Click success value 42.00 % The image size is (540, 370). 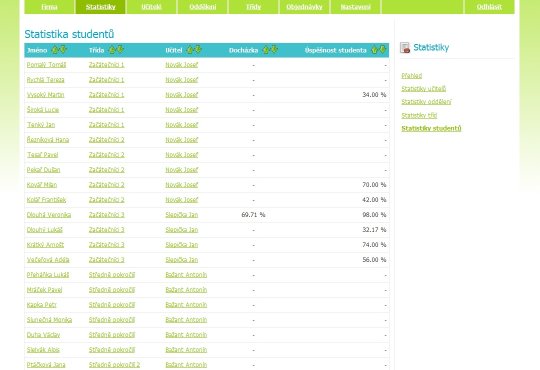point(374,200)
